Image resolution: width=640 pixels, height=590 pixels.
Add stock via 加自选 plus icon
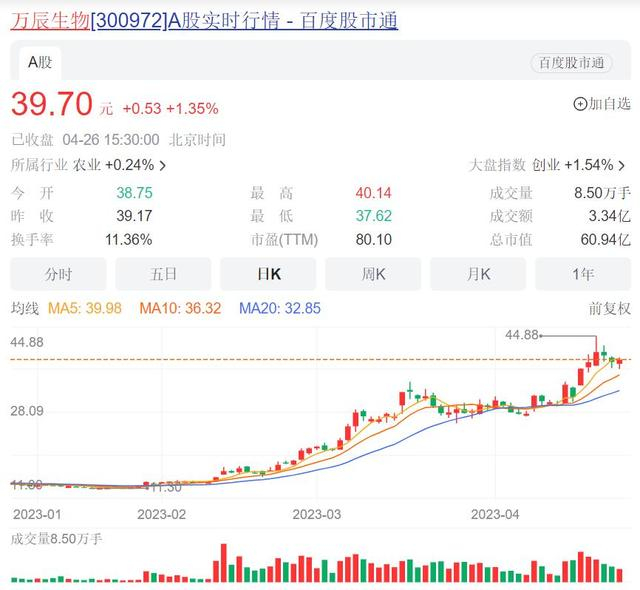click(x=580, y=104)
